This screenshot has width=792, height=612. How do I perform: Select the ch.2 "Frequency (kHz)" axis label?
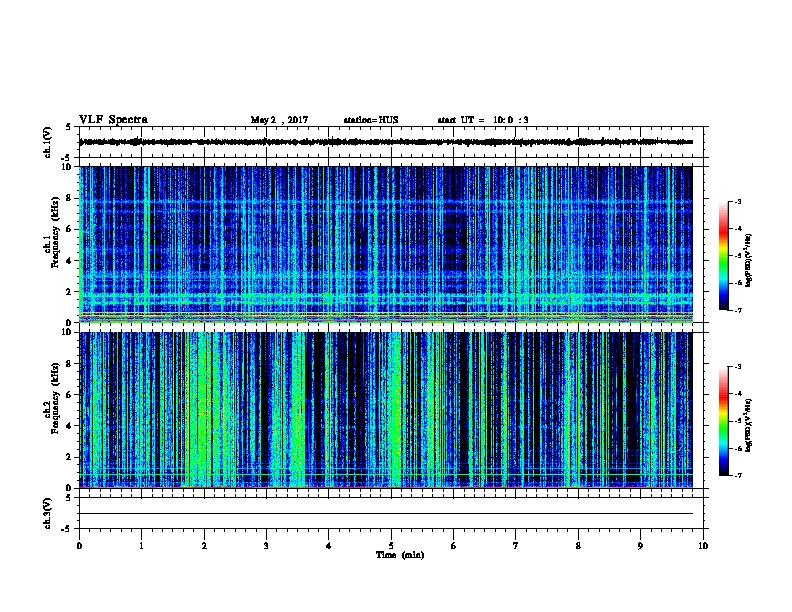[x=55, y=398]
